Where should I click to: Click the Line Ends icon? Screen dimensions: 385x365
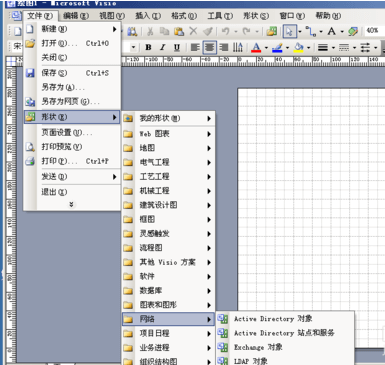365,47
